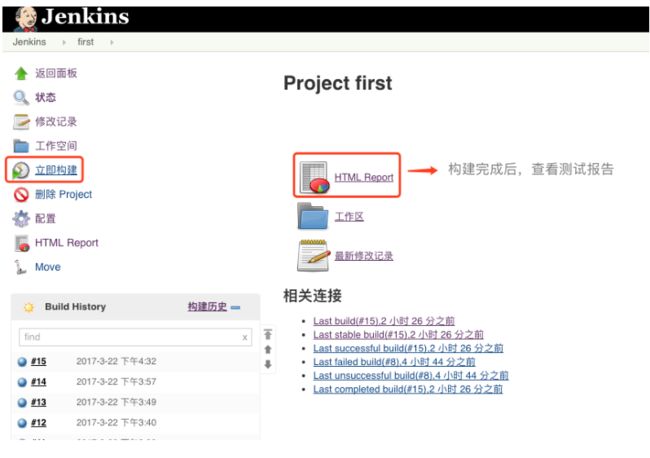
Task: Select Move in the sidebar
Action: pos(48,267)
